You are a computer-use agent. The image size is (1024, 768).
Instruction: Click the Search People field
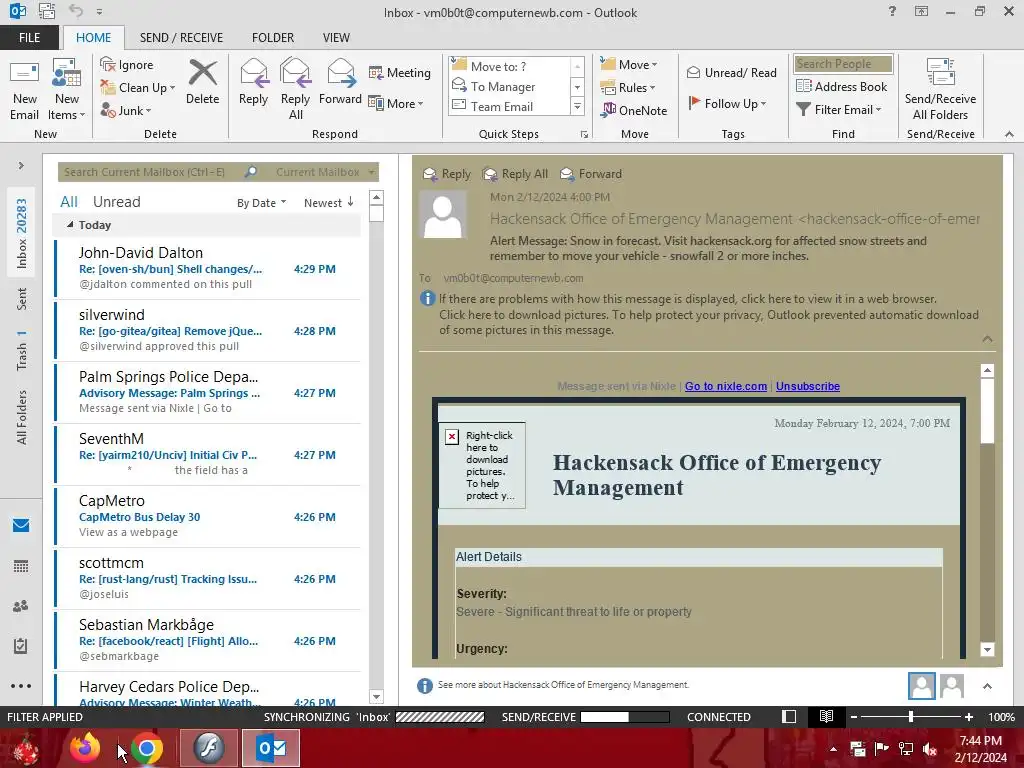843,63
